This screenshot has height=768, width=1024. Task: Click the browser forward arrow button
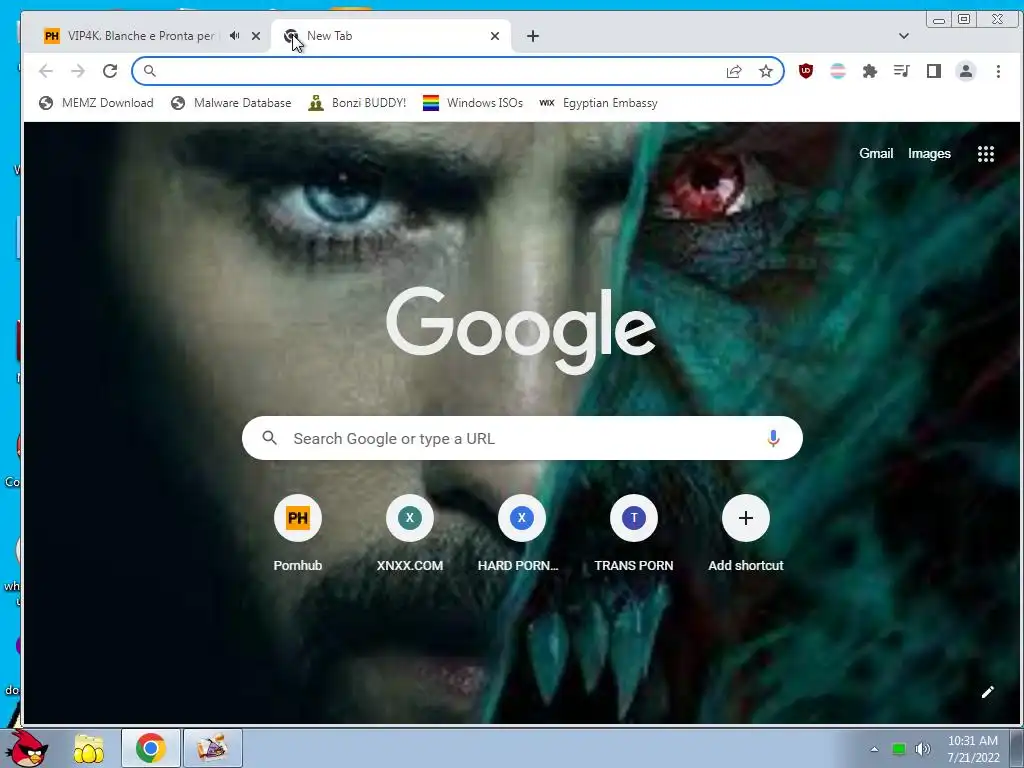[78, 71]
